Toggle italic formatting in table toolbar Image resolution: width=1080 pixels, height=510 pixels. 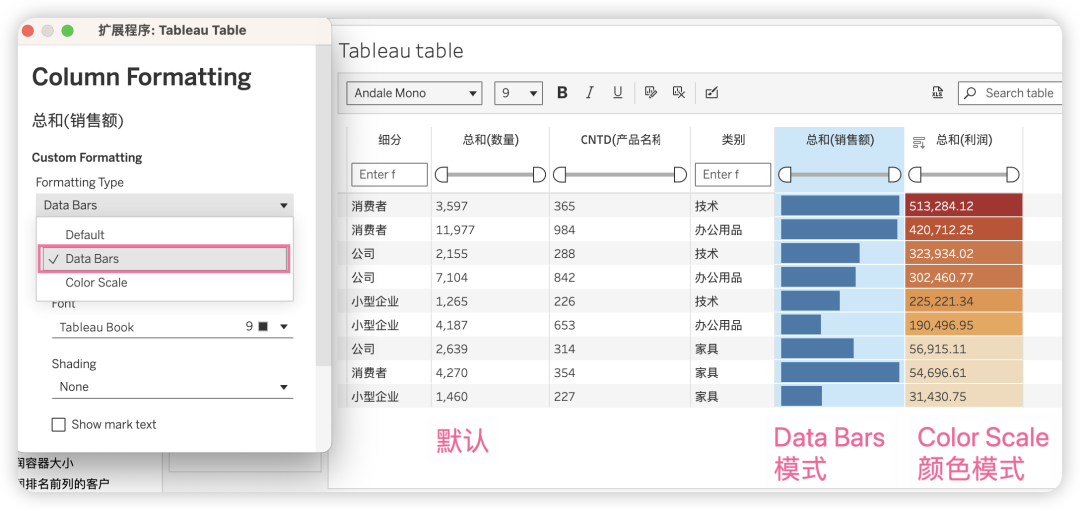coord(589,92)
